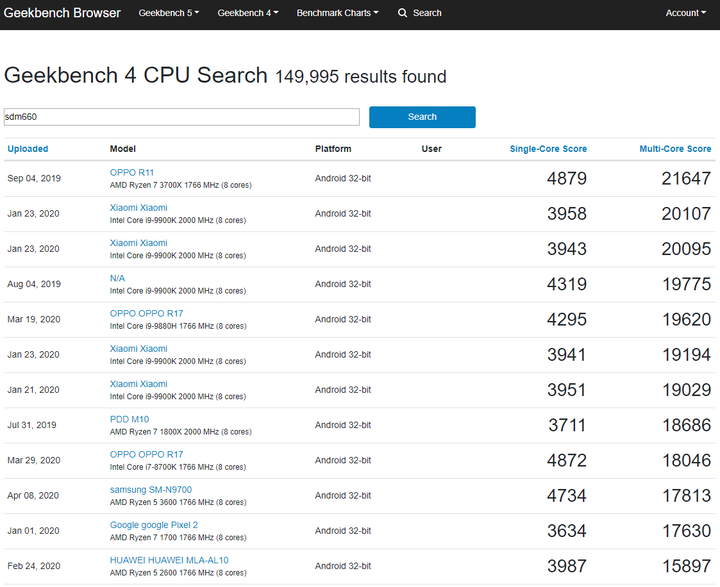Screen dimensions: 720x587
Task: Focus the sdm660 search input field
Action: point(181,117)
